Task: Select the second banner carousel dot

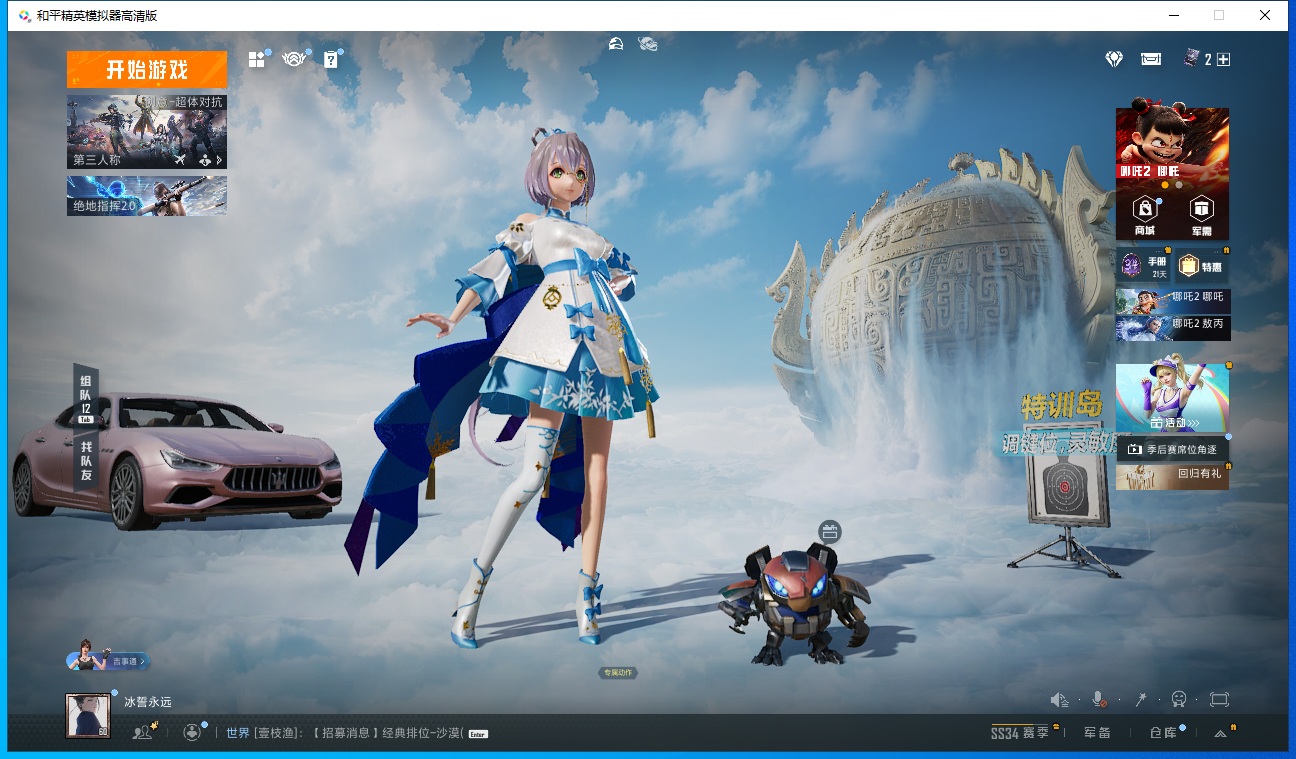Action: click(1179, 185)
